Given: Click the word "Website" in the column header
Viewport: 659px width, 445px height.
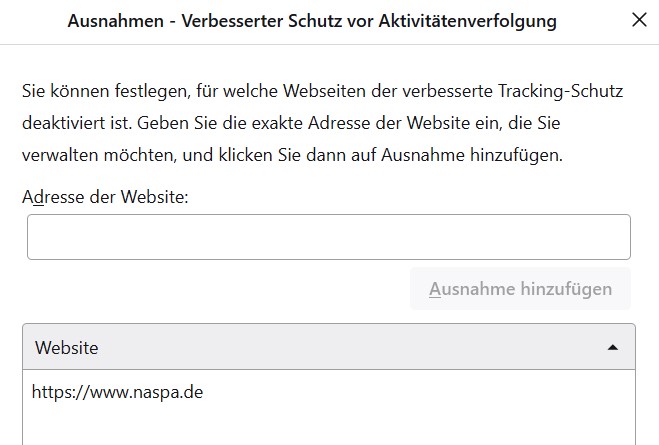Looking at the screenshot, I should pos(66,348).
